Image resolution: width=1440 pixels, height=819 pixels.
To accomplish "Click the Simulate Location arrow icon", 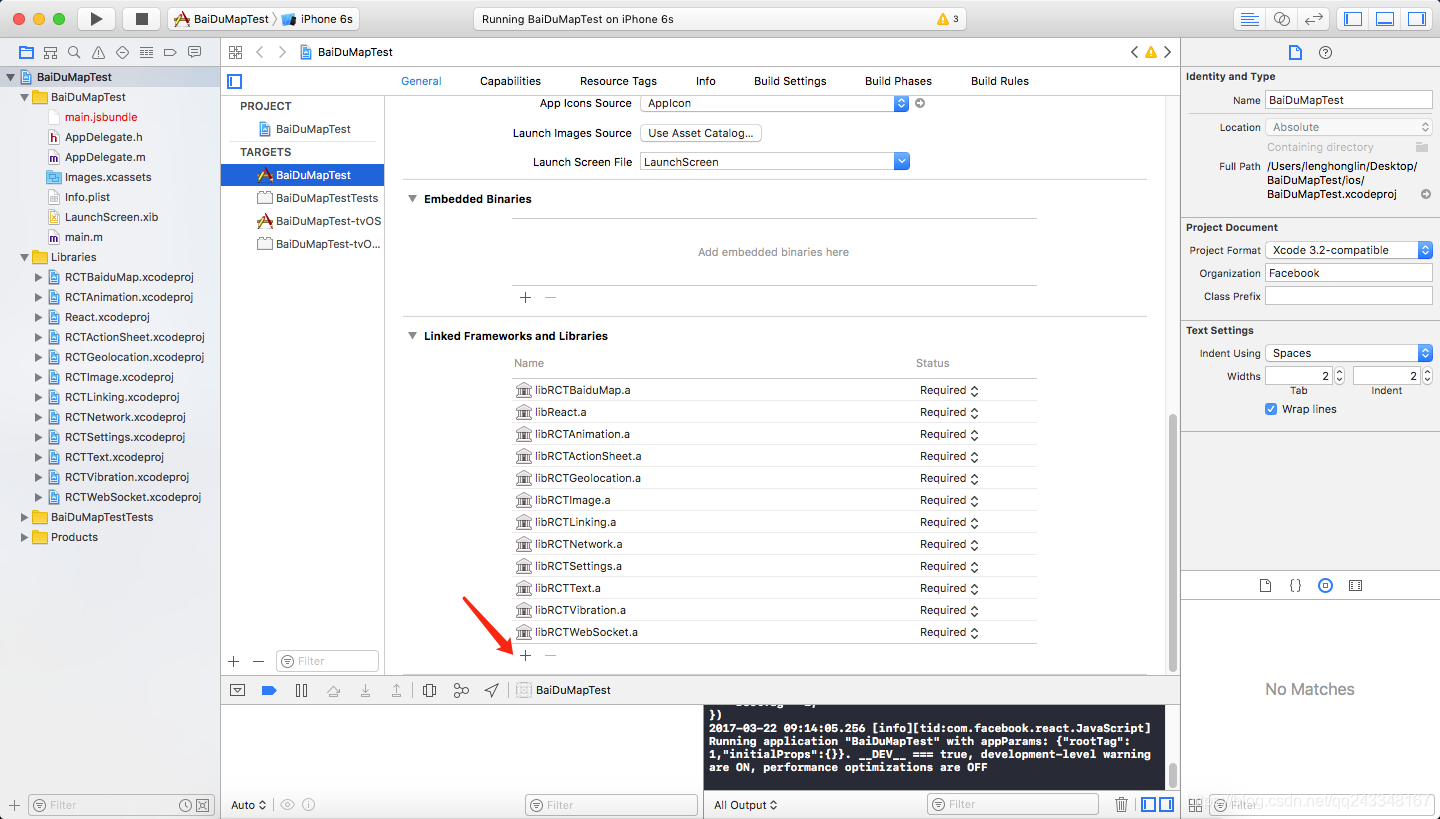I will [492, 690].
